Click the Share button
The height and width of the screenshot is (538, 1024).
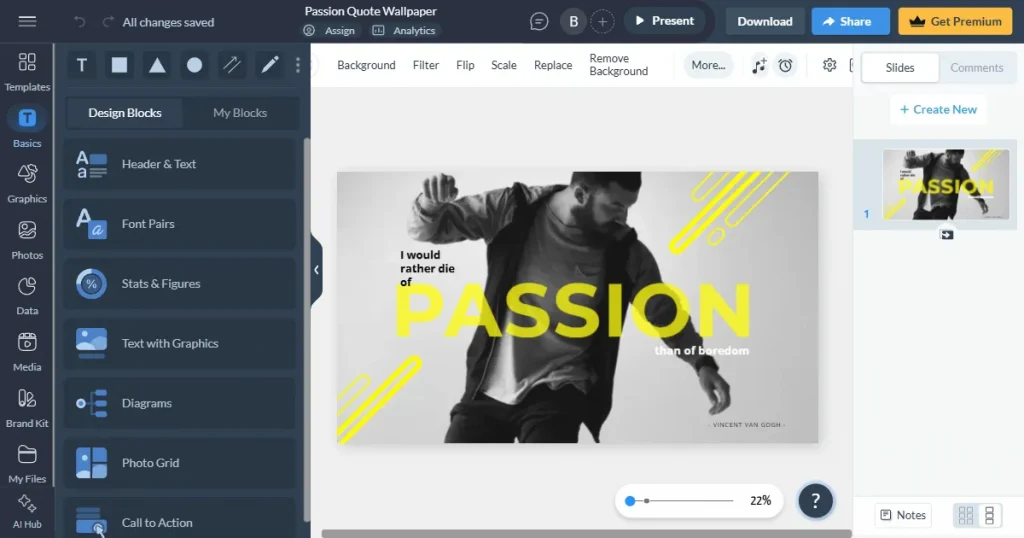pyautogui.click(x=850, y=22)
